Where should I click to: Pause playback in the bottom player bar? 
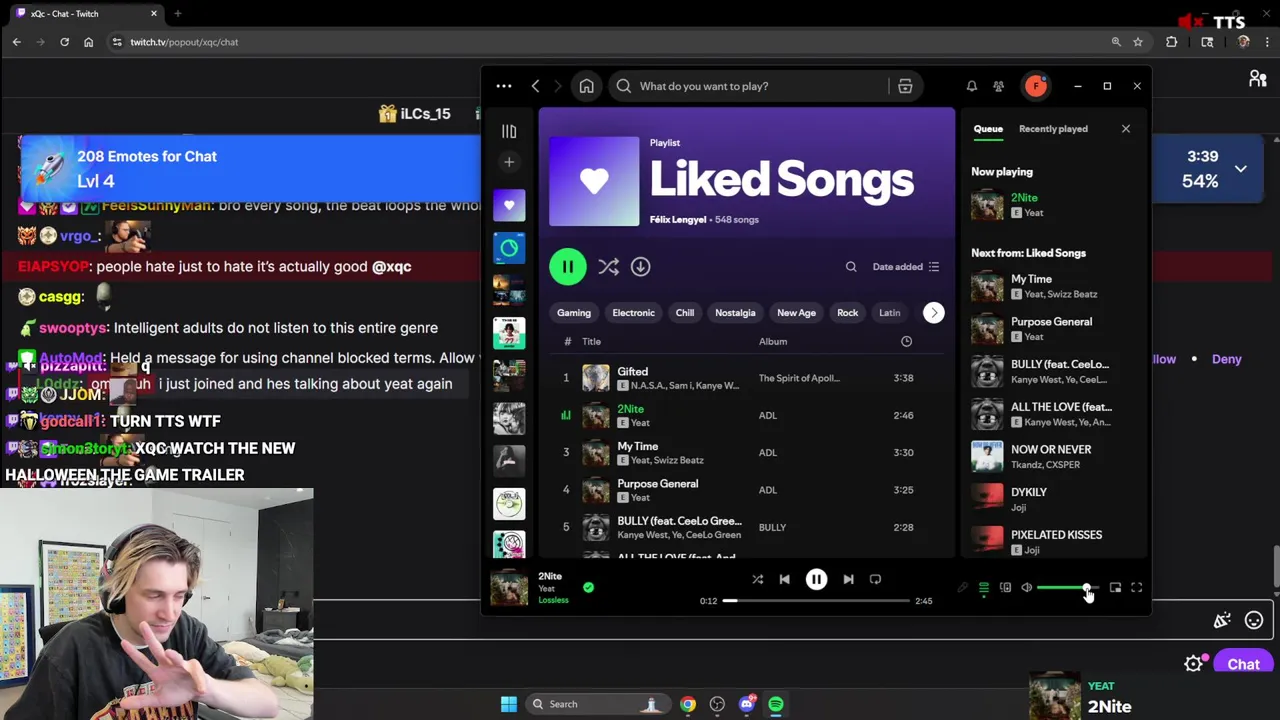[816, 580]
